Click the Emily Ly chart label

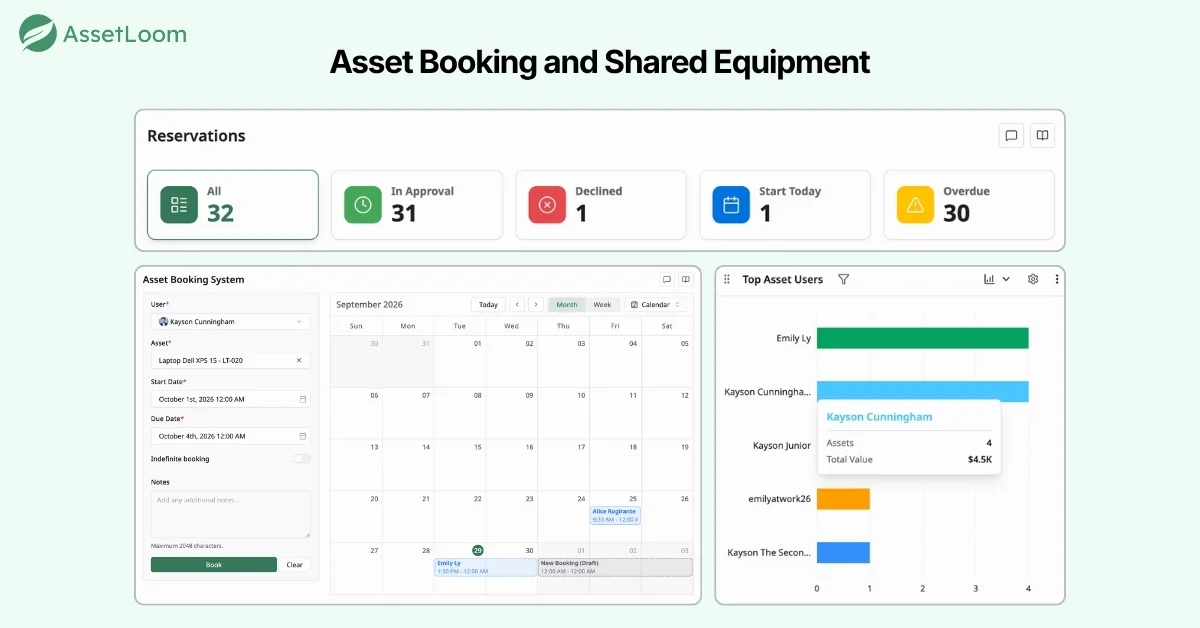click(x=793, y=338)
